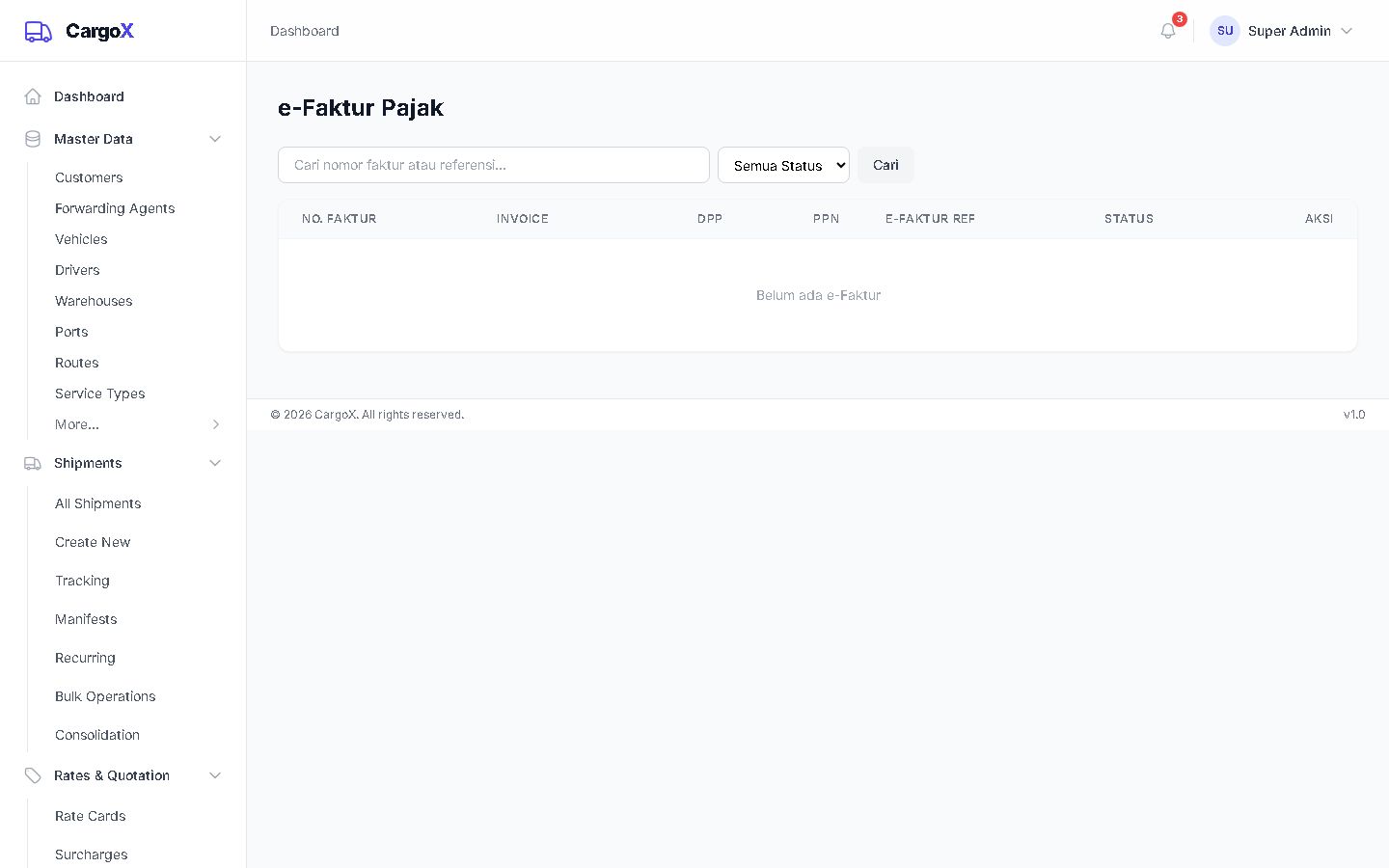The height and width of the screenshot is (868, 1389).
Task: Open the Manifests page
Action: click(86, 619)
